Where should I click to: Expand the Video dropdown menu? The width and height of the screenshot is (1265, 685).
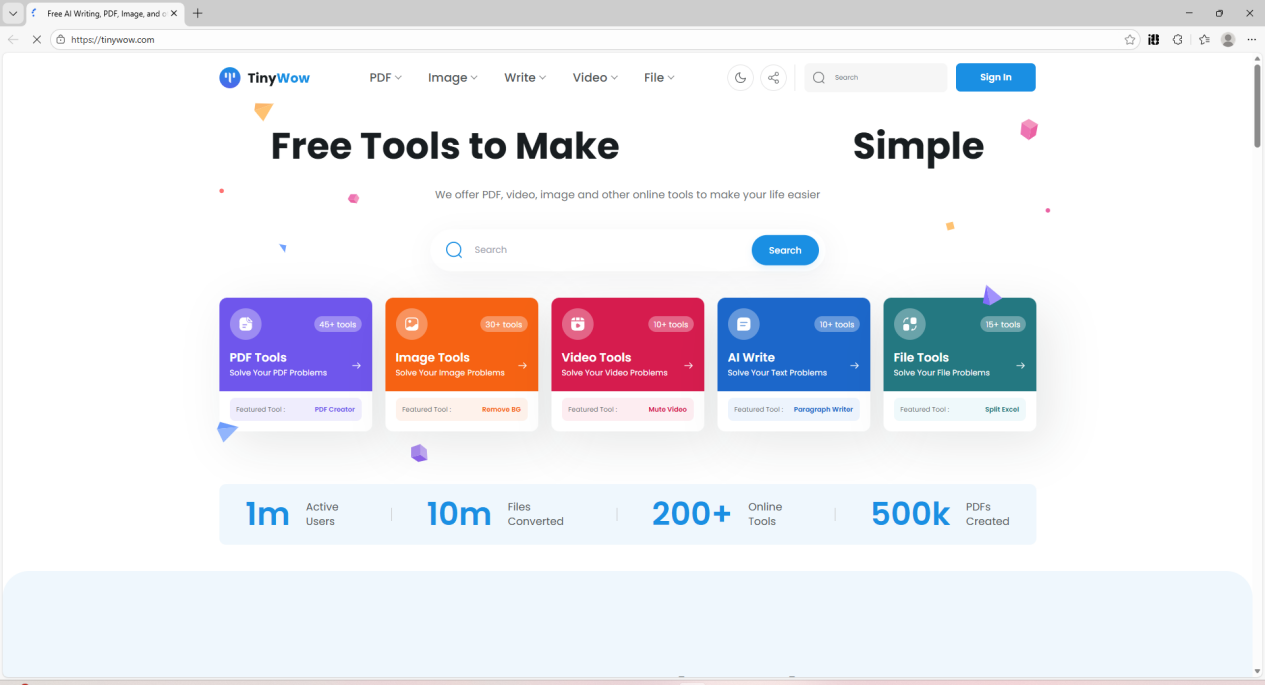tap(595, 77)
